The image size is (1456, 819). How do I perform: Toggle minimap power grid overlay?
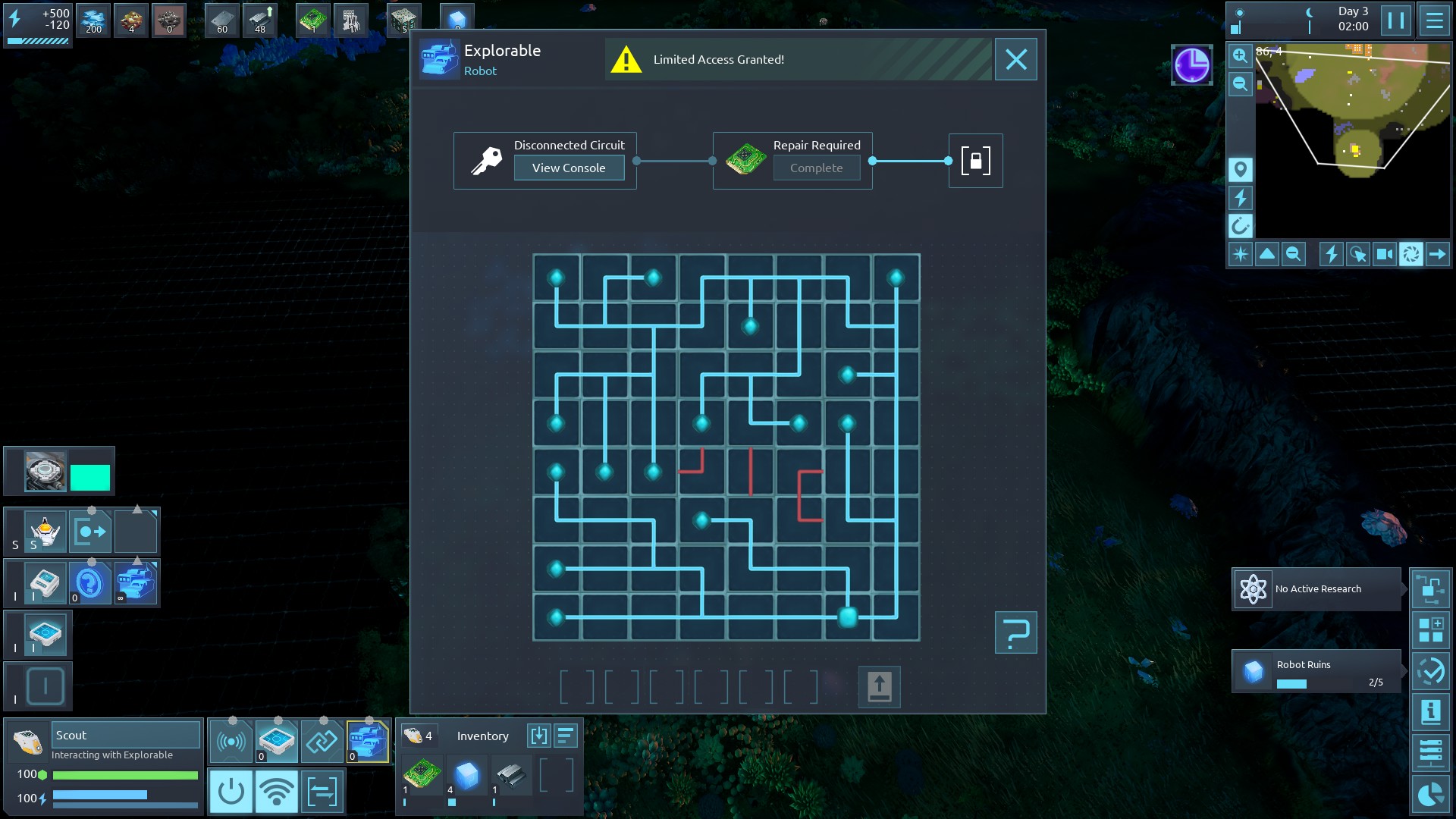pos(1240,198)
